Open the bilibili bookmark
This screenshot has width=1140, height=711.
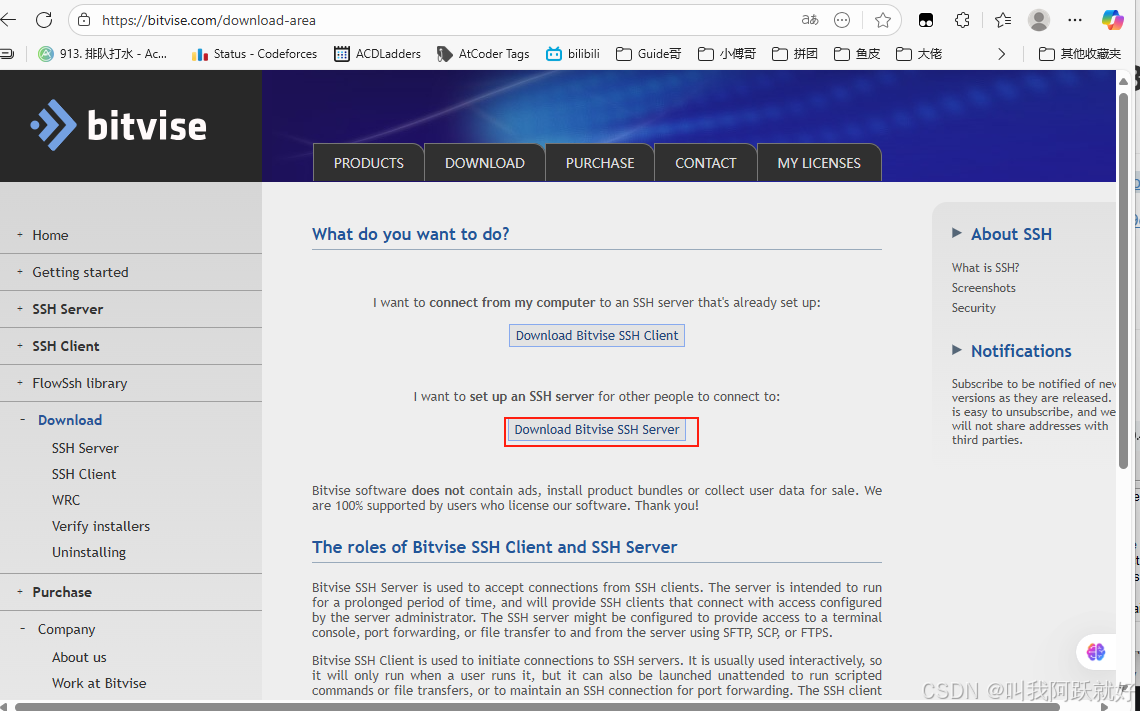pyautogui.click(x=573, y=54)
